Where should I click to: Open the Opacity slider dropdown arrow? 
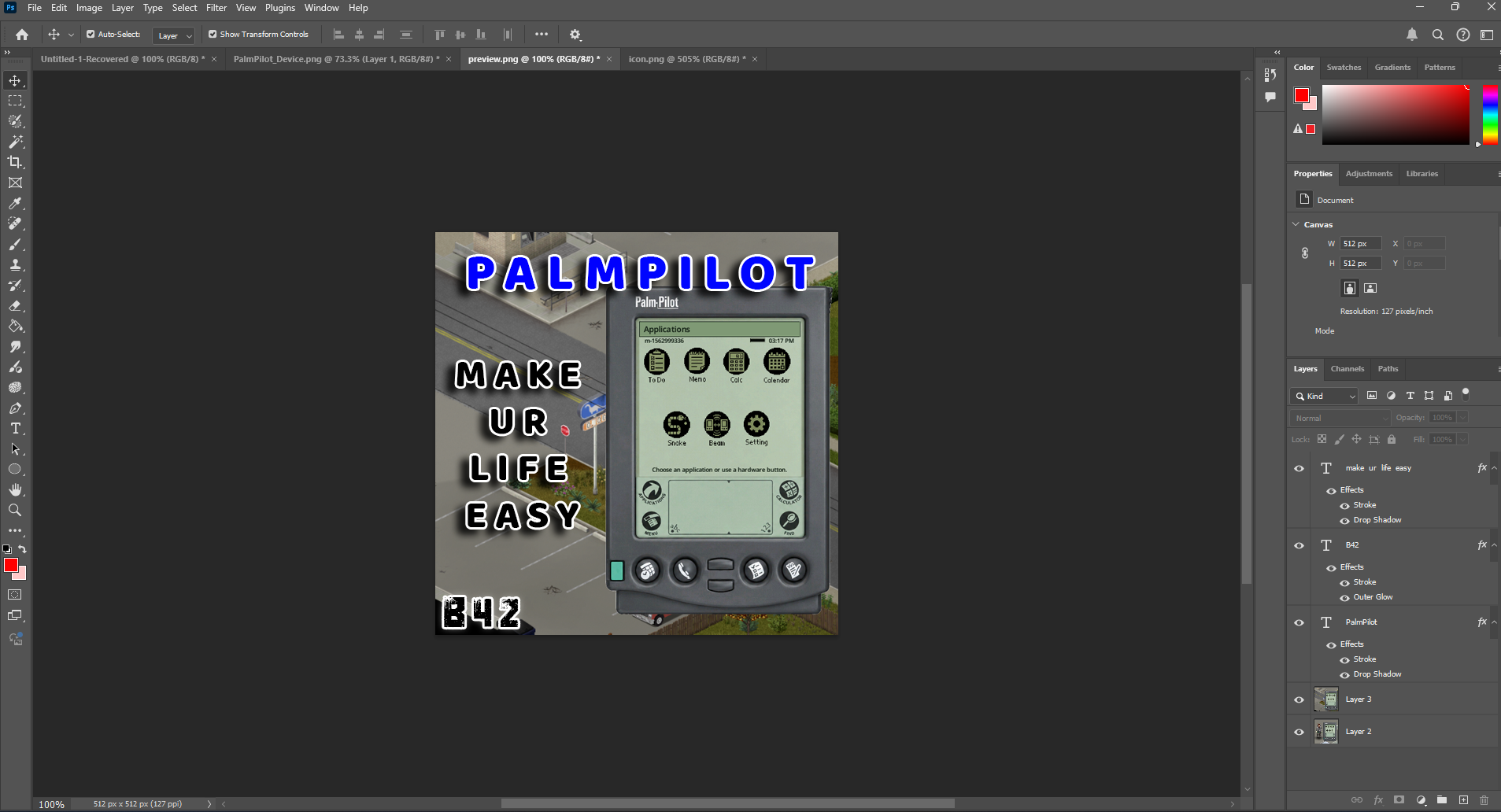point(1462,418)
